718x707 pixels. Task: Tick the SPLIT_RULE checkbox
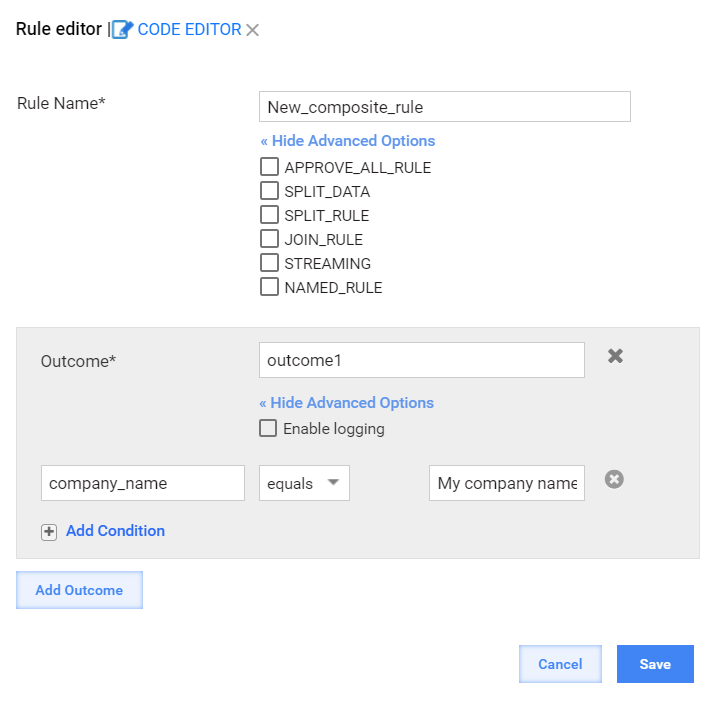point(269,214)
